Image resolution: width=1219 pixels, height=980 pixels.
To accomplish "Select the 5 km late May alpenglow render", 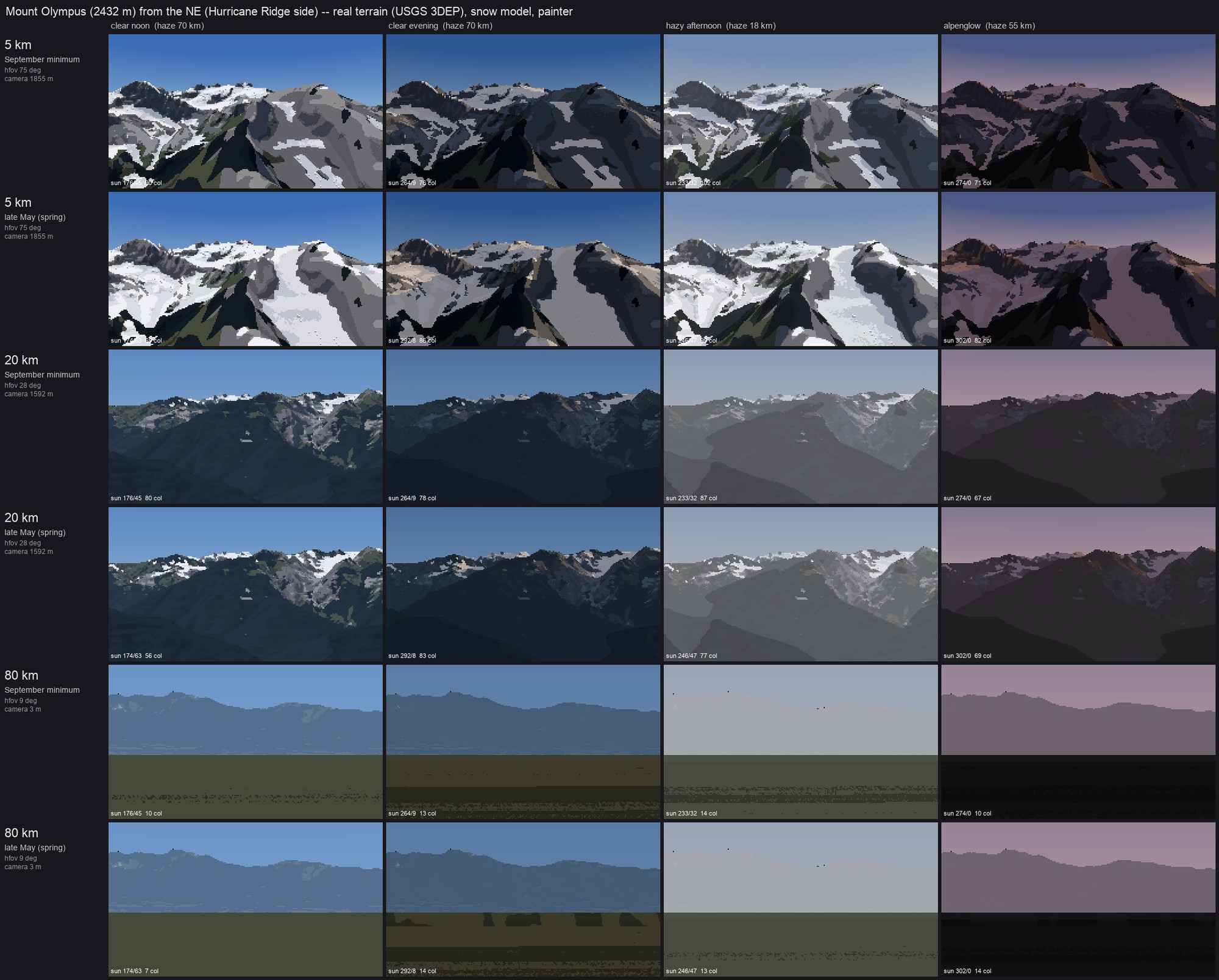I will tap(1078, 269).
